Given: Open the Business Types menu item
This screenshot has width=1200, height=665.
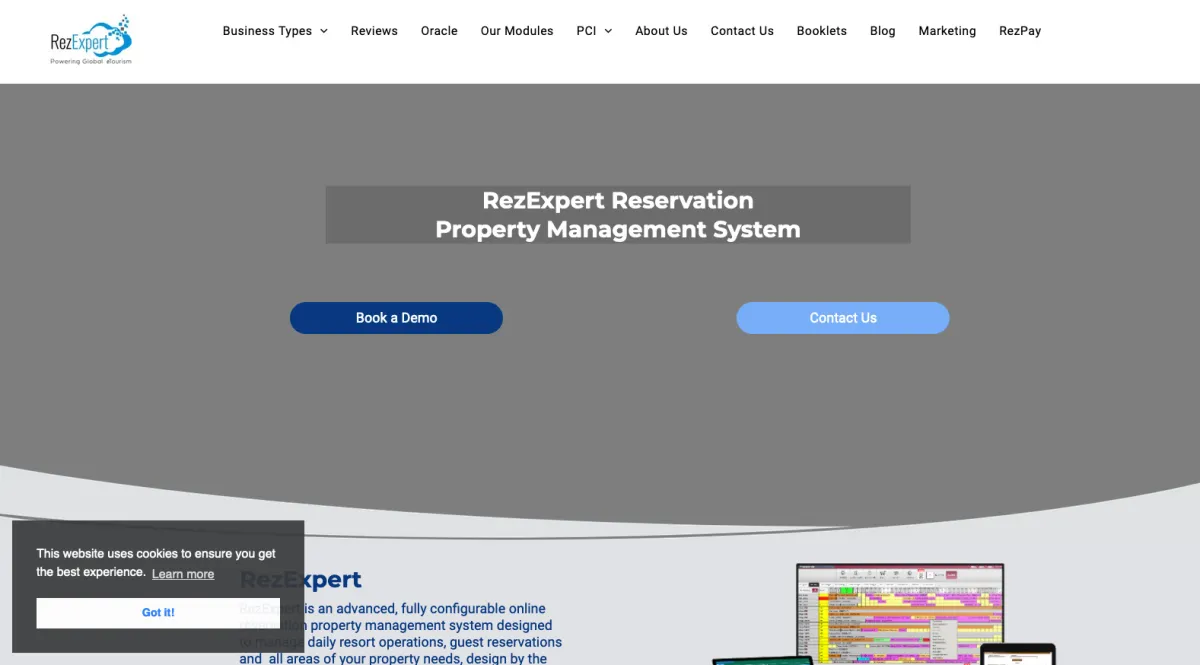Looking at the screenshot, I should tap(267, 31).
